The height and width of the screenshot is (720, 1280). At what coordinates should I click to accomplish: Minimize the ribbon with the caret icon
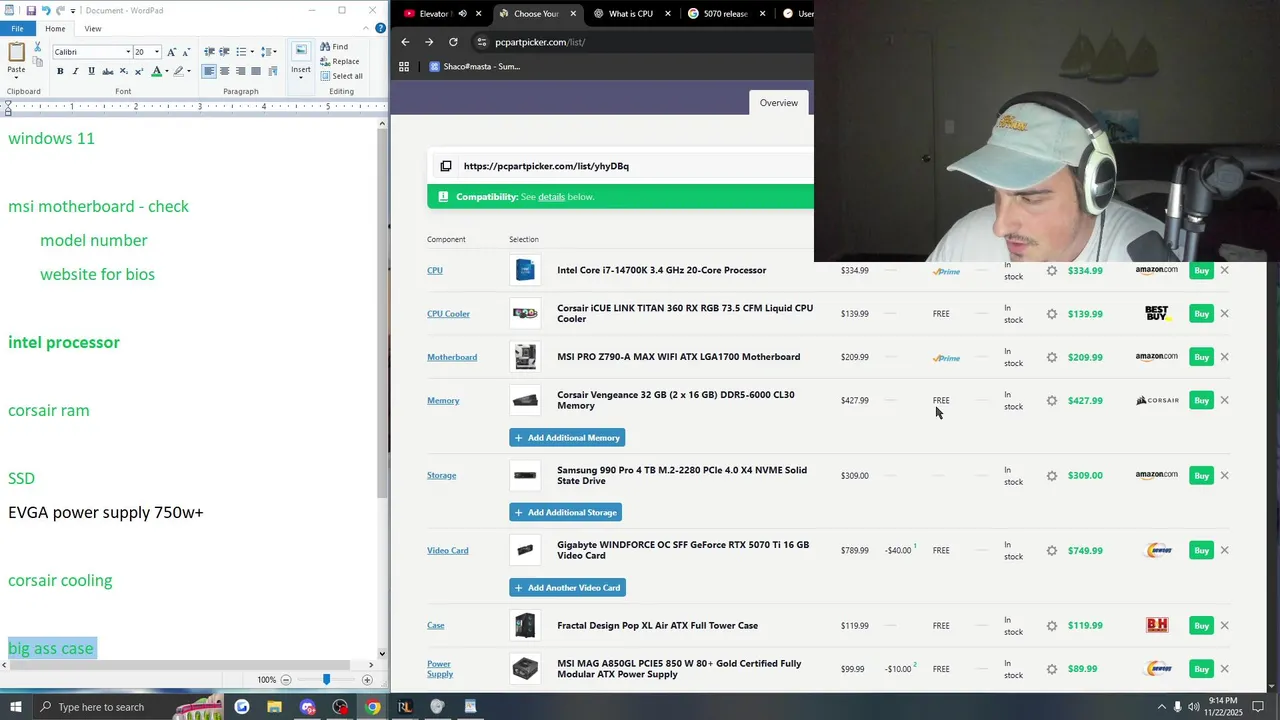click(366, 28)
